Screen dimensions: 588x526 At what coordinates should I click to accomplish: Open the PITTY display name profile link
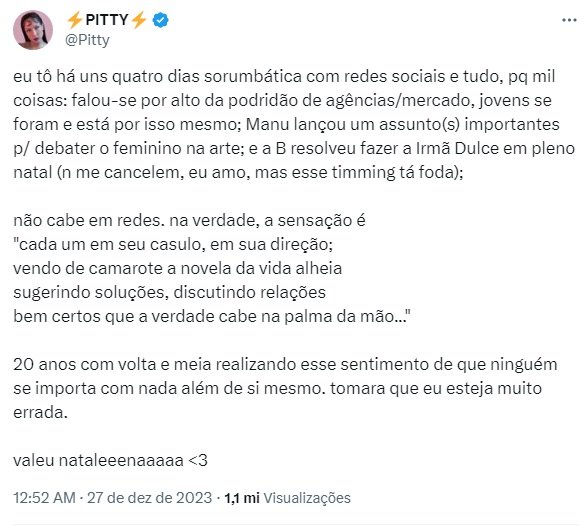107,20
